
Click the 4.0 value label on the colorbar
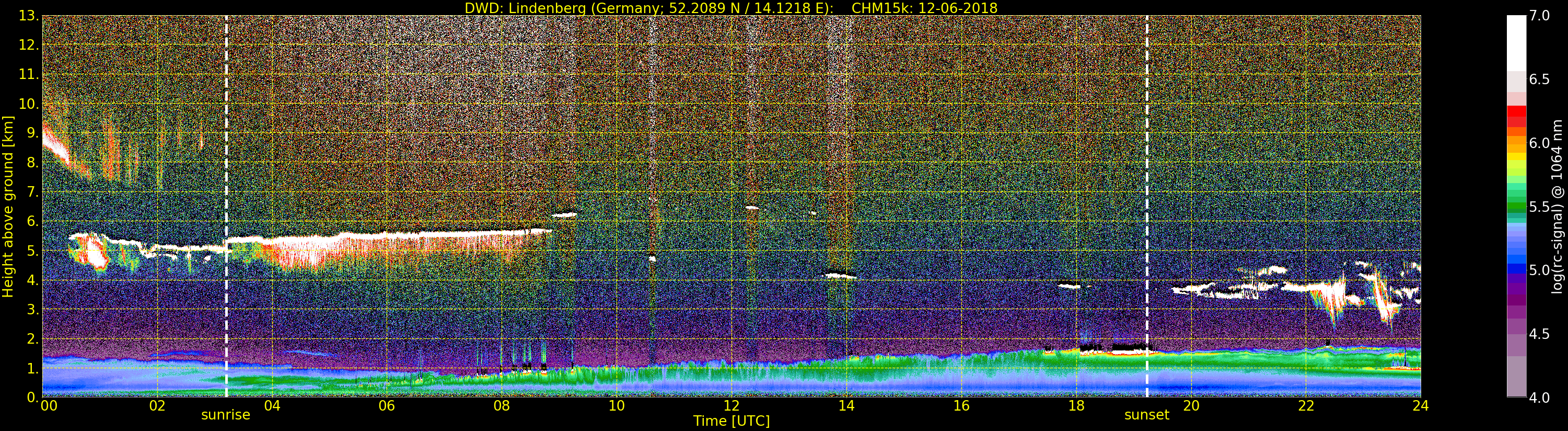[x=1539, y=398]
